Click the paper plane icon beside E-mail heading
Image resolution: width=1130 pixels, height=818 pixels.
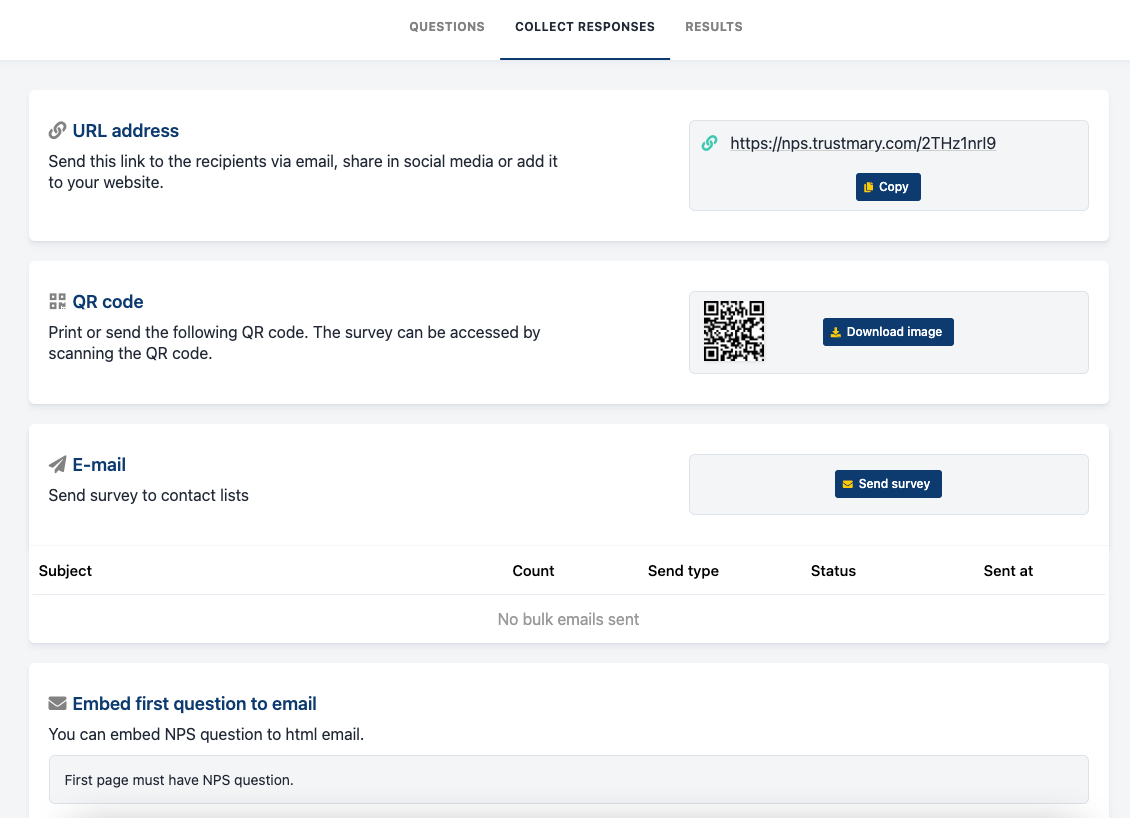(x=58, y=465)
